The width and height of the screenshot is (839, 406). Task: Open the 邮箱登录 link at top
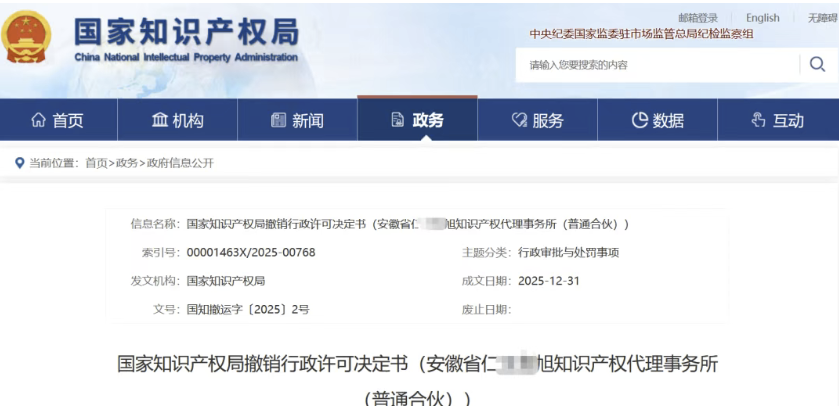point(698,18)
